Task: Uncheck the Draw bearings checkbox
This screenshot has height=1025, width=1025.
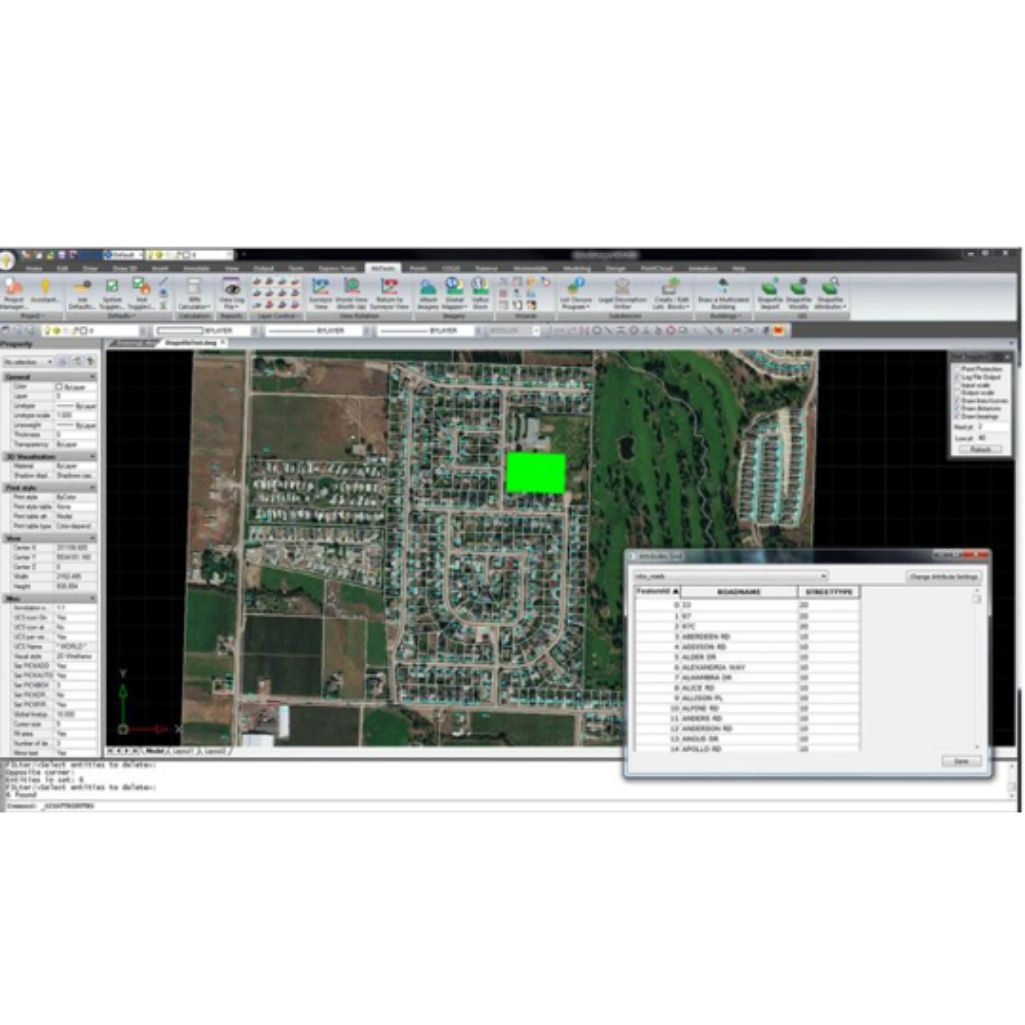Action: (x=955, y=416)
